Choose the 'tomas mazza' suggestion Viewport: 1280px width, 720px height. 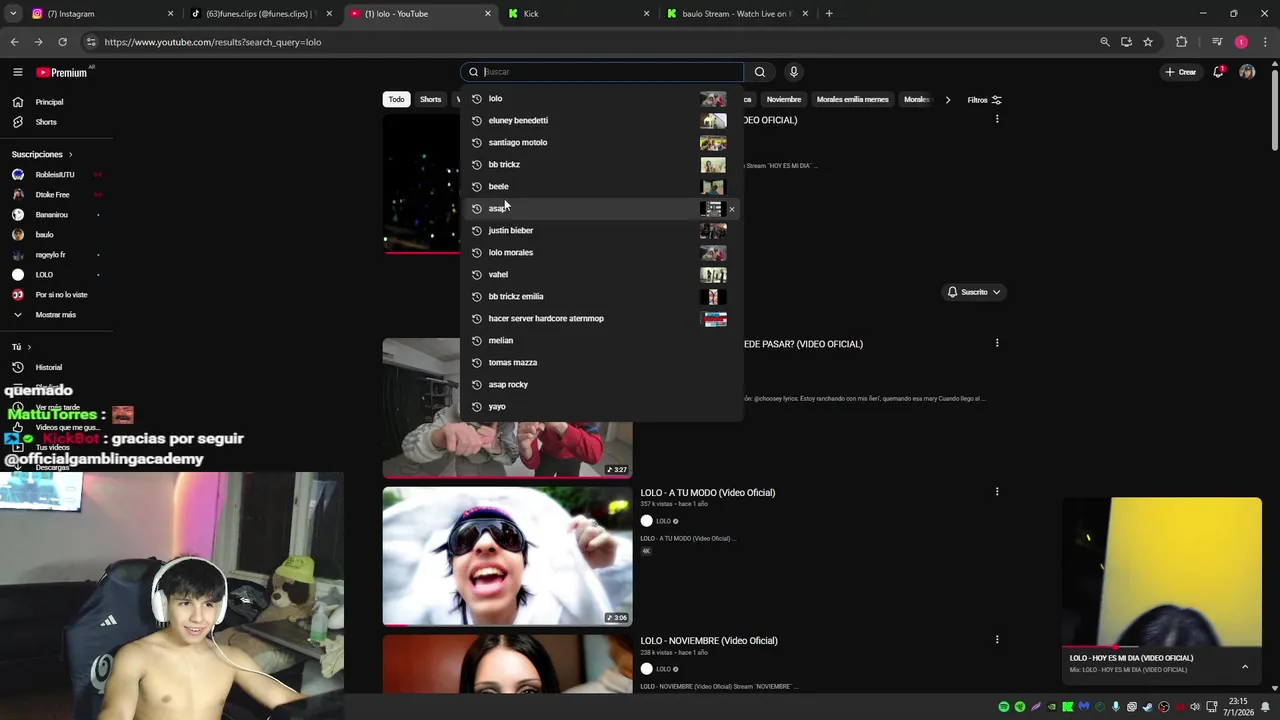[602, 363]
